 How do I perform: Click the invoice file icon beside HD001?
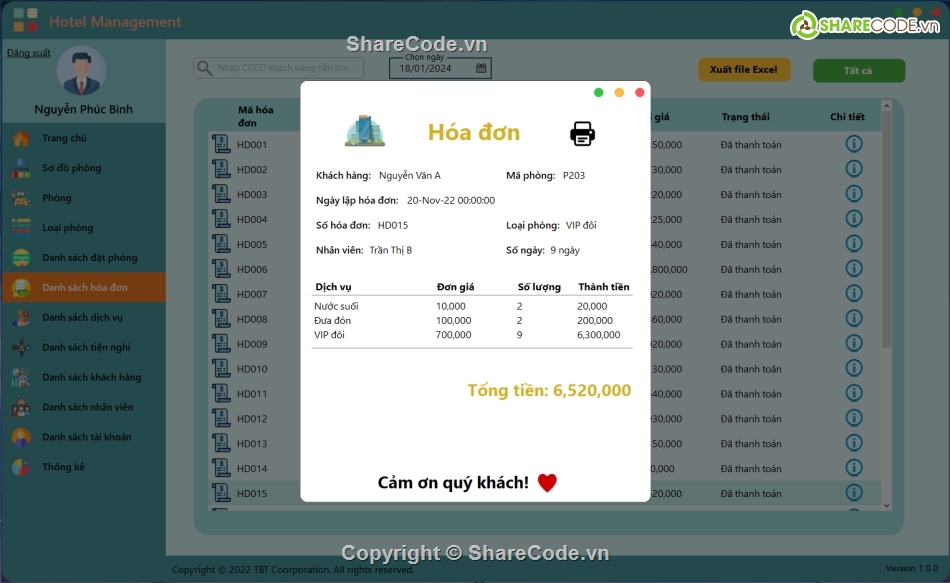[221, 143]
